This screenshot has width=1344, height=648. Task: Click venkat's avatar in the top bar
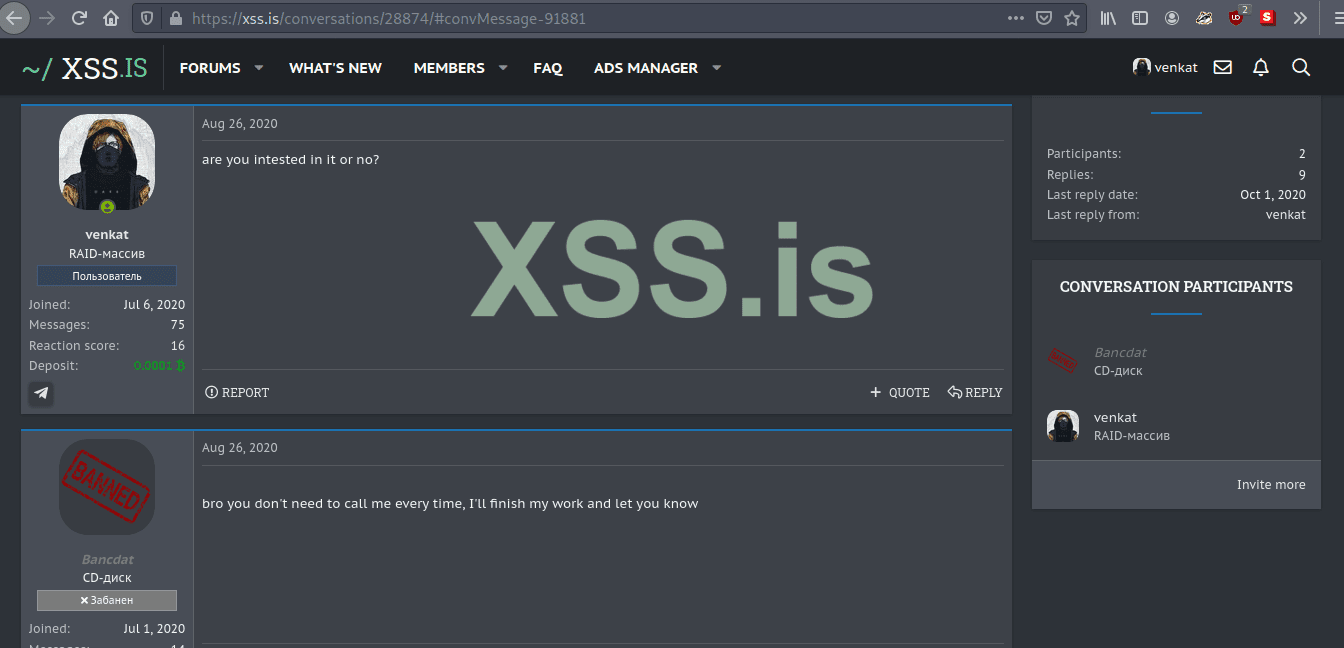tap(1141, 66)
